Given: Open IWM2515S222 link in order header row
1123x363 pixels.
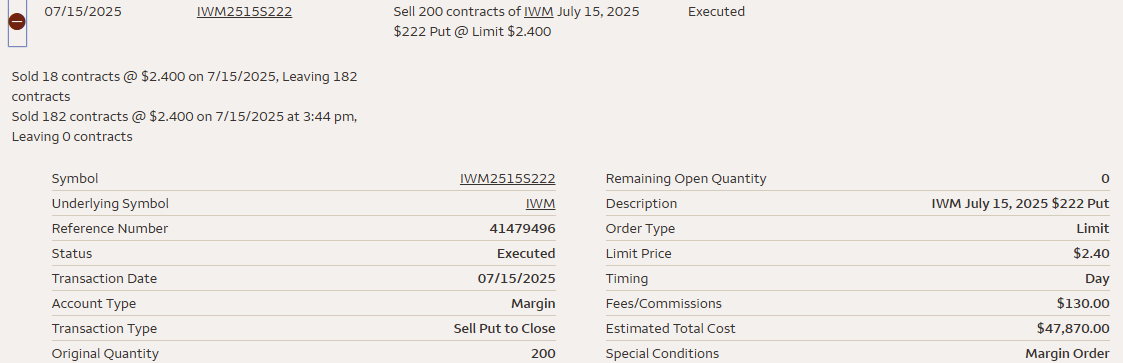Looking at the screenshot, I should point(244,11).
